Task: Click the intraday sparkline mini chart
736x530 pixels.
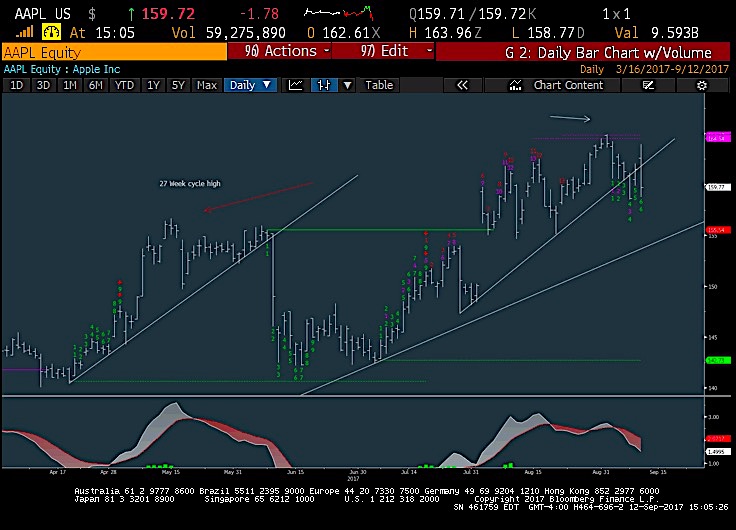Action: pos(338,13)
